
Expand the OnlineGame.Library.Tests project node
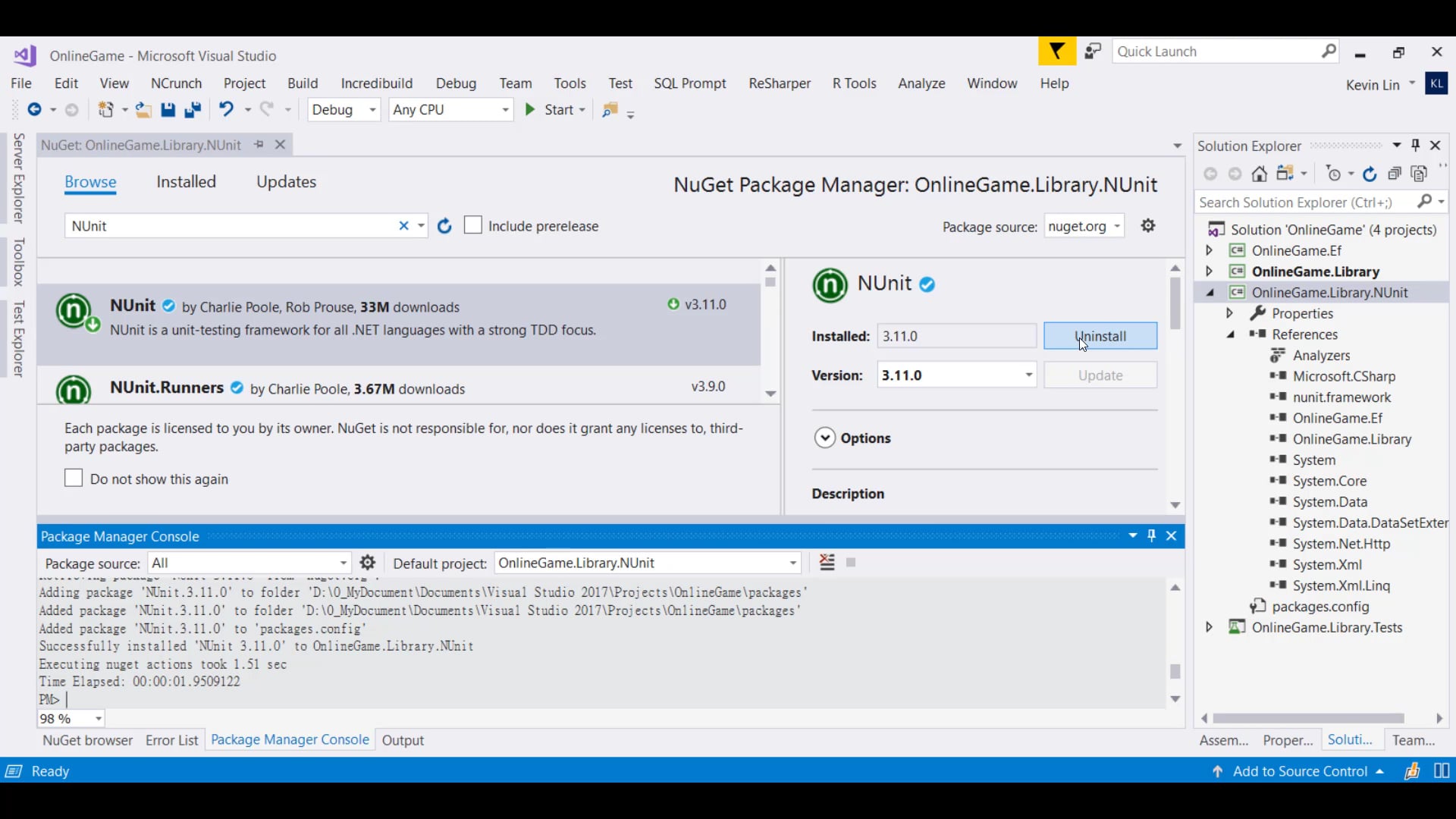tap(1210, 627)
